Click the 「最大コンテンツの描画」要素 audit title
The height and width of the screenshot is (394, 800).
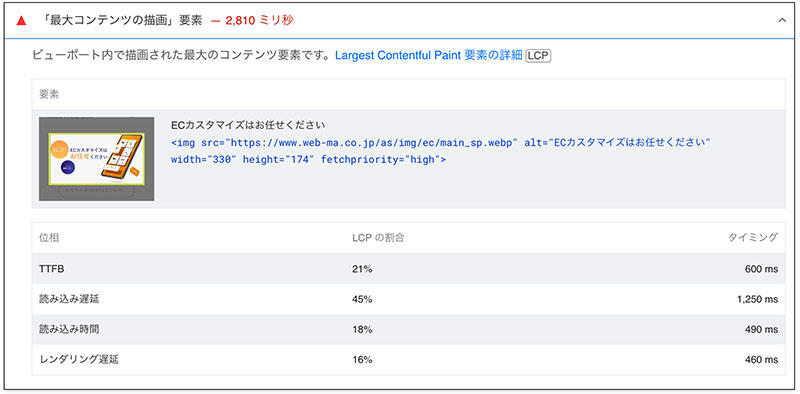pyautogui.click(x=122, y=21)
